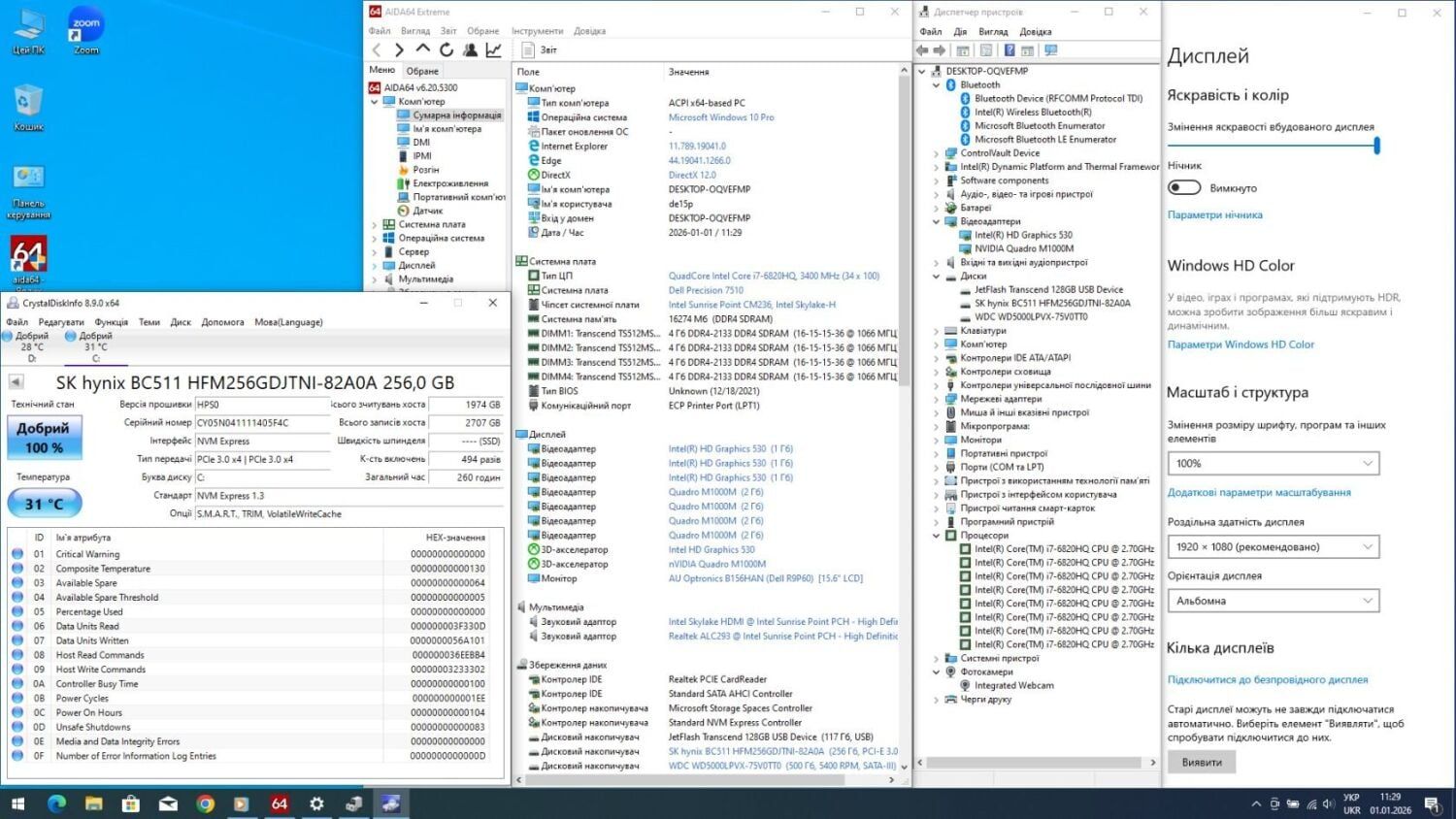Collapse the Bluetooth node in Device Manager
The width and height of the screenshot is (1456, 819).
click(x=937, y=85)
